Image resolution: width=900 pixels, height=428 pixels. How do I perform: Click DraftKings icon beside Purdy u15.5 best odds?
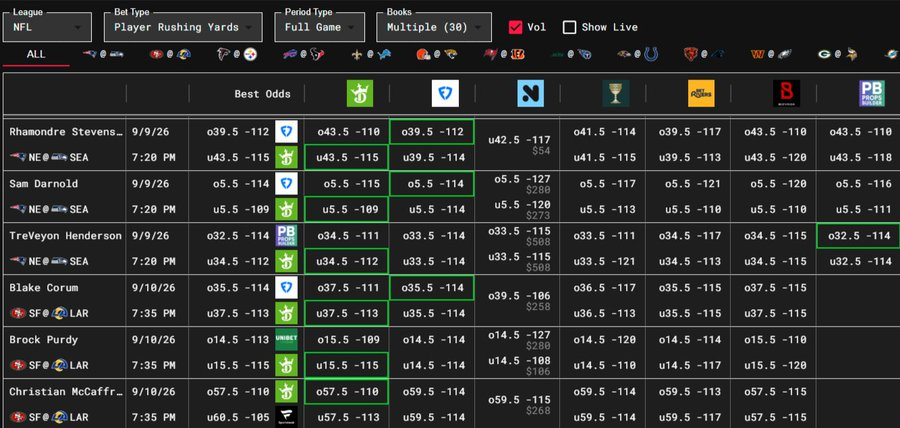coord(286,365)
